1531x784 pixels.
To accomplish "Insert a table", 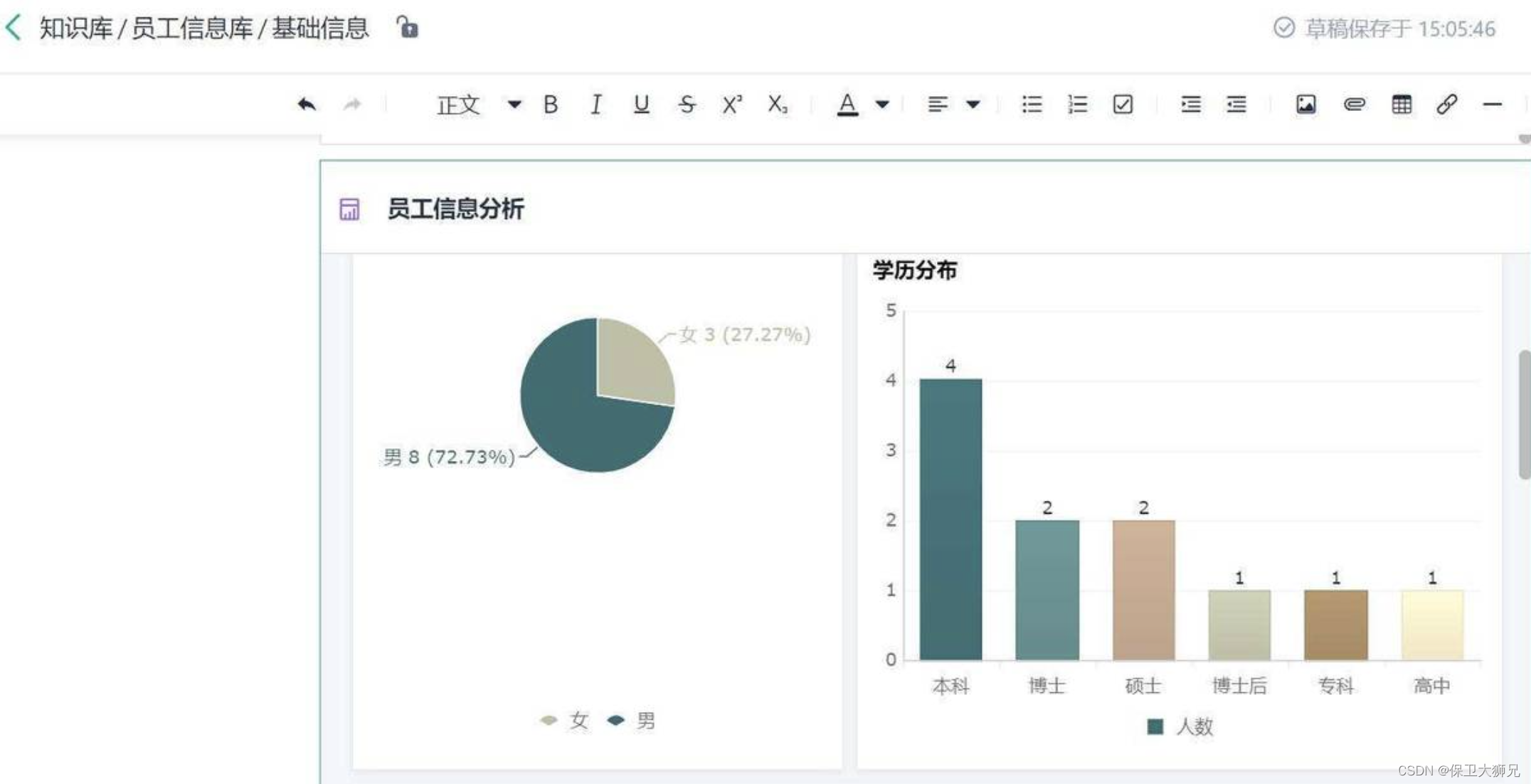I will tap(1401, 105).
